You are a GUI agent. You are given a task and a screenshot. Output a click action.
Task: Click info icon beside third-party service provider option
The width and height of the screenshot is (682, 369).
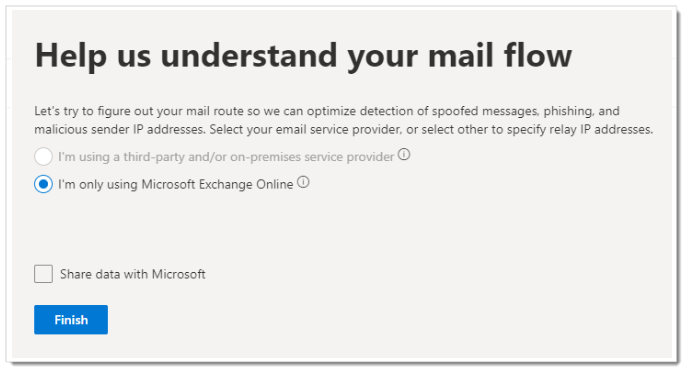click(404, 154)
